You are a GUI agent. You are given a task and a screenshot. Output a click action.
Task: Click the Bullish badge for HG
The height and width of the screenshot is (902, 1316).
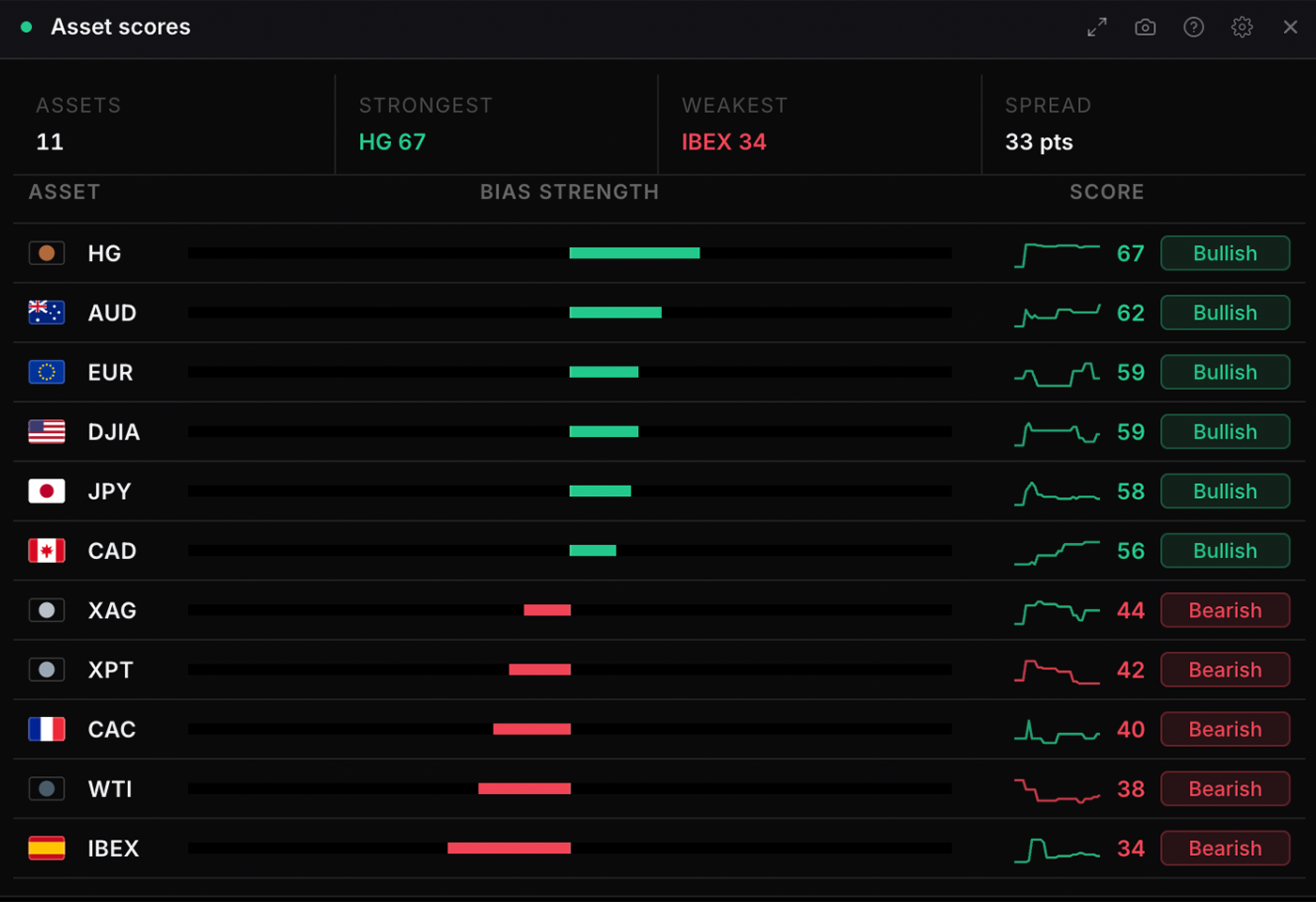[1225, 253]
